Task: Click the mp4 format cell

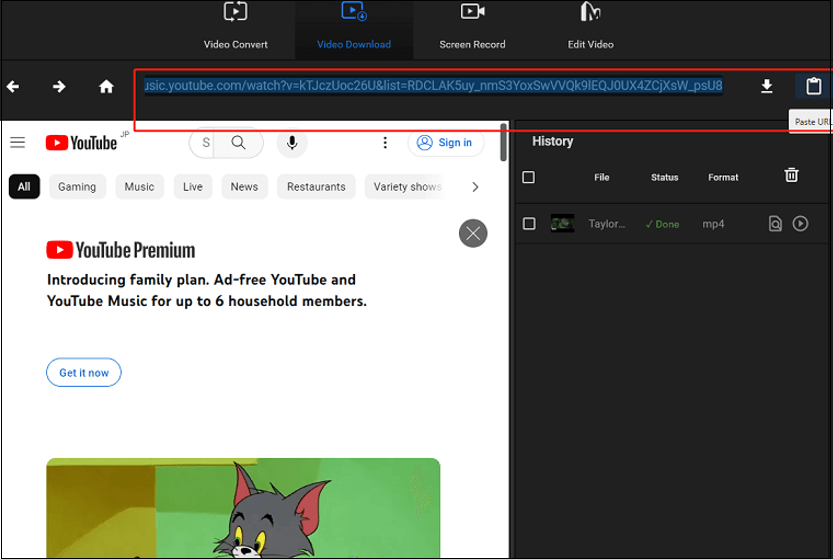Action: (713, 224)
